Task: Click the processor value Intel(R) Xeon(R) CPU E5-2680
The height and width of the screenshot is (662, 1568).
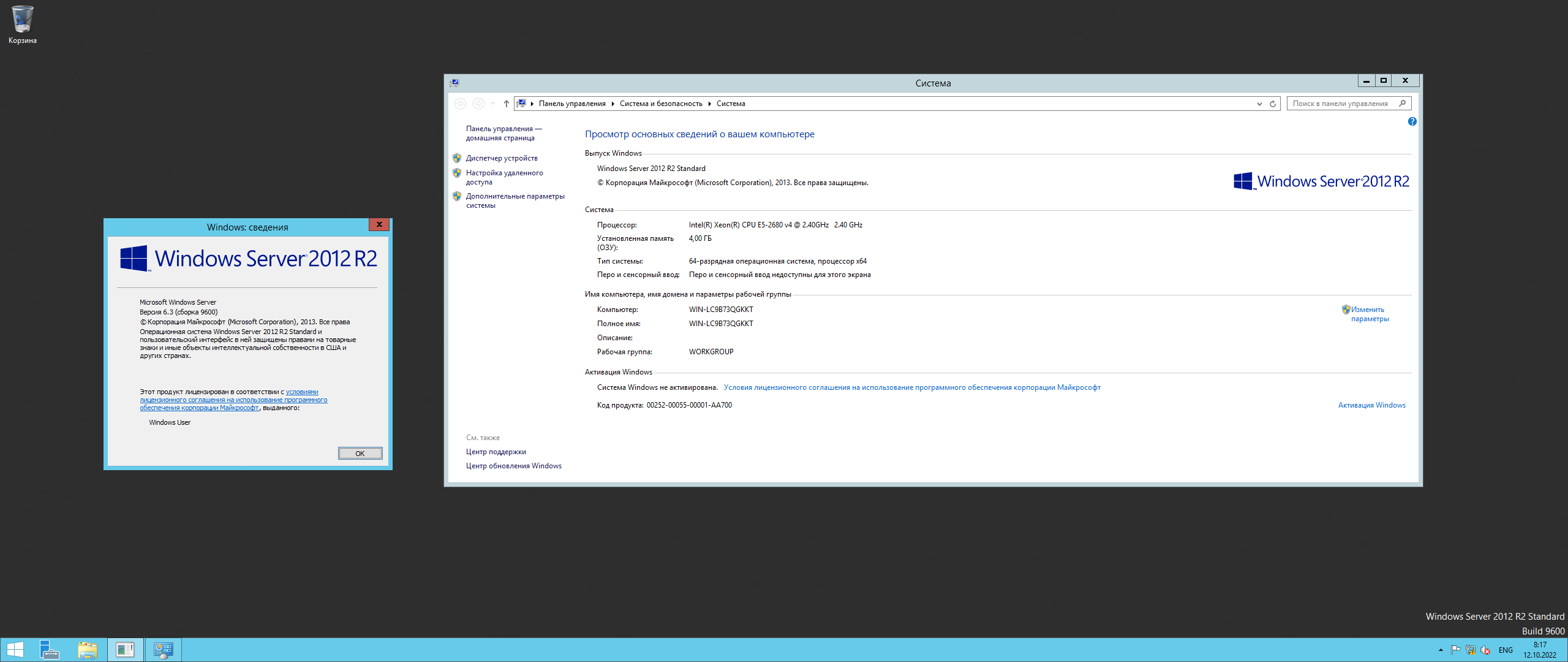Action: tap(775, 225)
